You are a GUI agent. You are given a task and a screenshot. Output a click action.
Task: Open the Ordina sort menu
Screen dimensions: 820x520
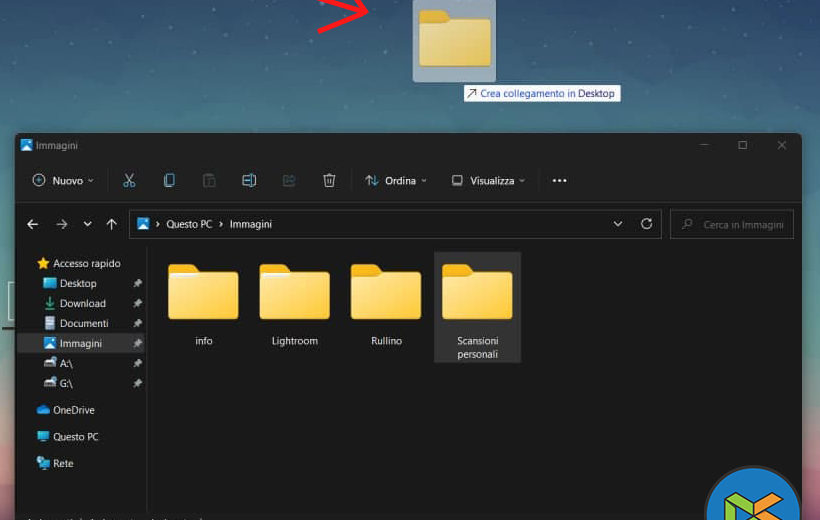(396, 180)
